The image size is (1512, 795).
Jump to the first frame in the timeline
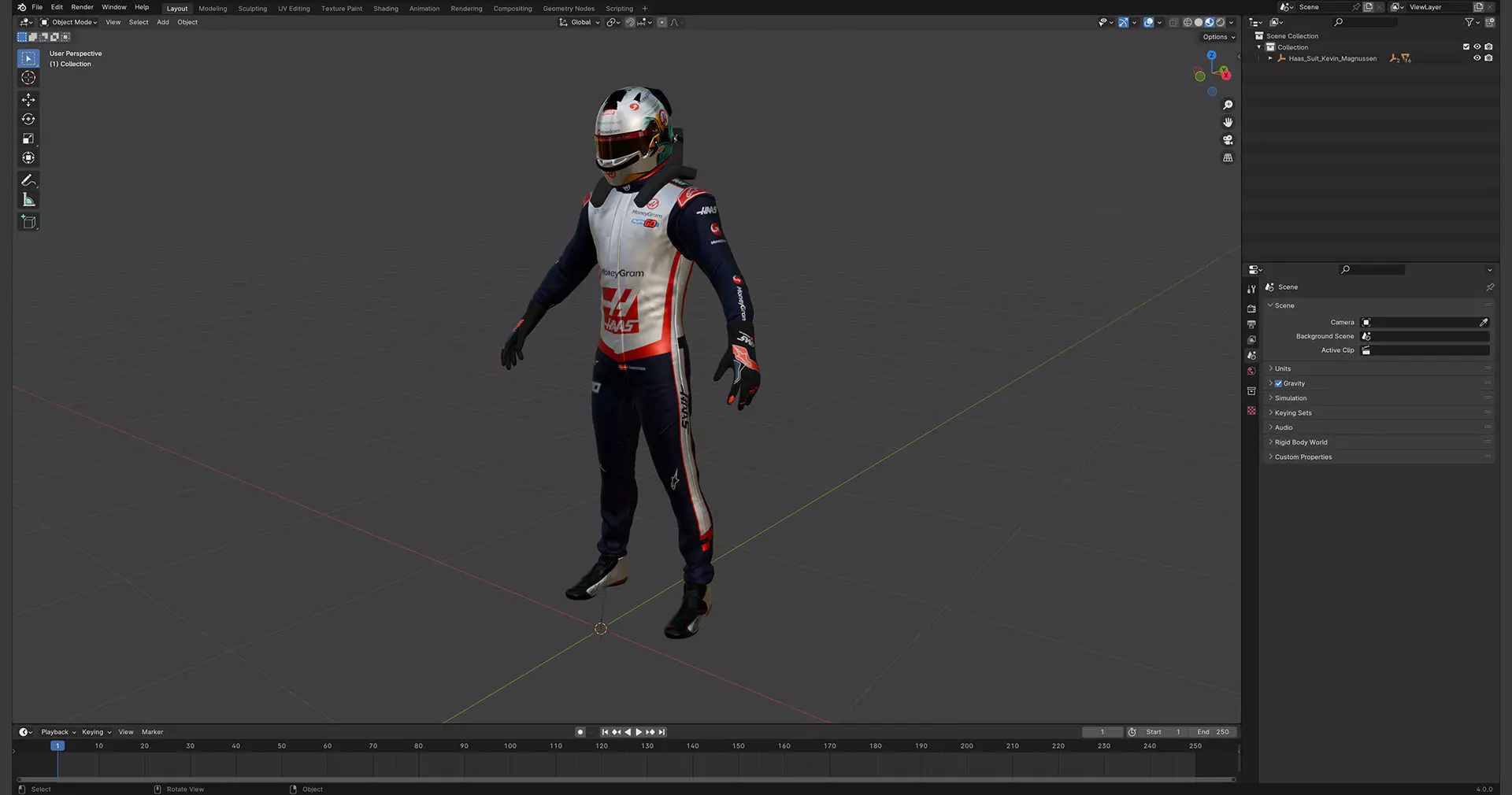tap(605, 732)
